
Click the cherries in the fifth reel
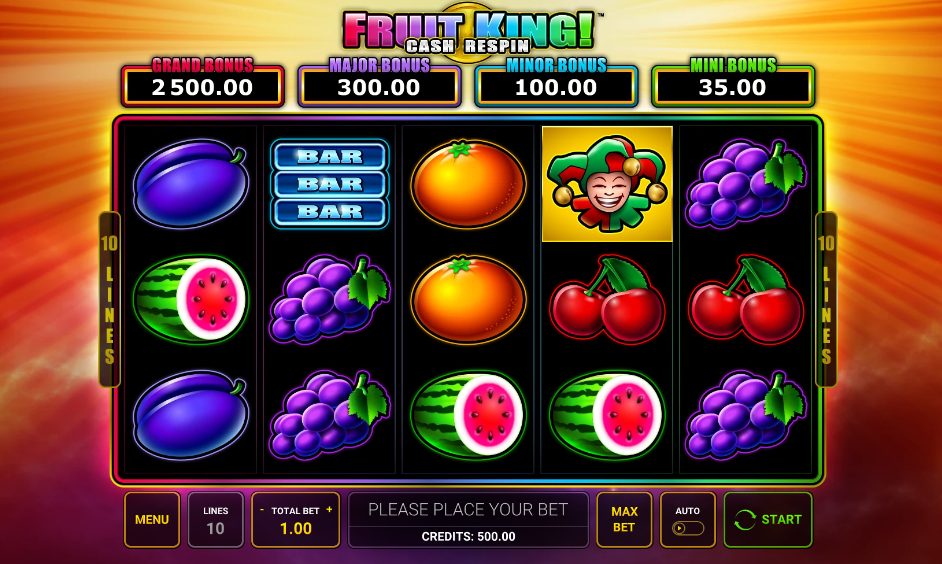coord(746,299)
